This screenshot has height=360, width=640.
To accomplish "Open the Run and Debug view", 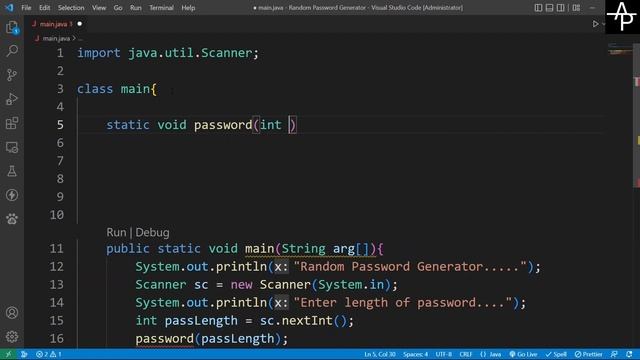I will click(12, 99).
